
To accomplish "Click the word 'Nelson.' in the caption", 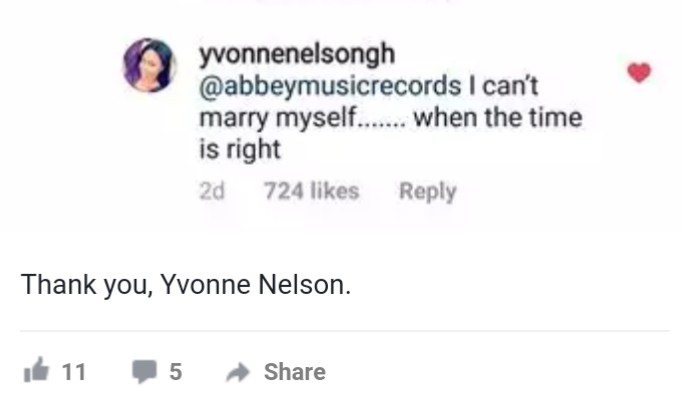I will [304, 285].
